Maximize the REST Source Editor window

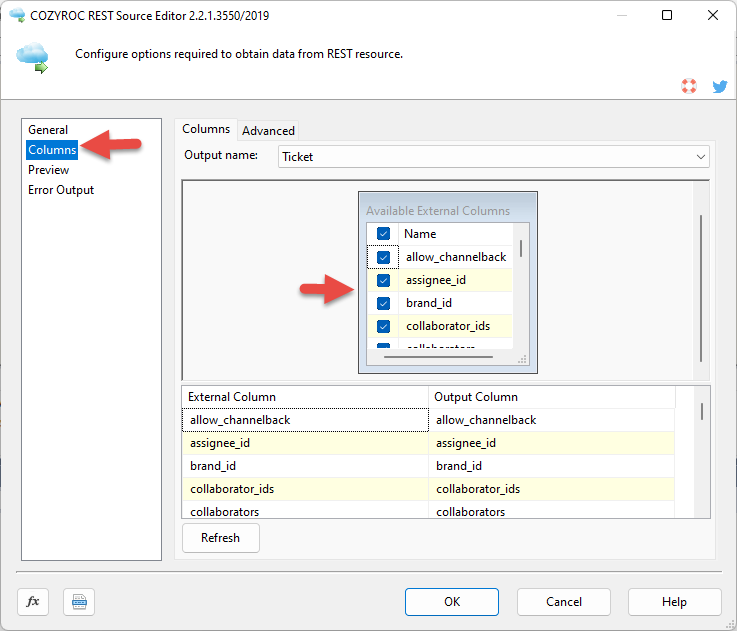click(666, 15)
